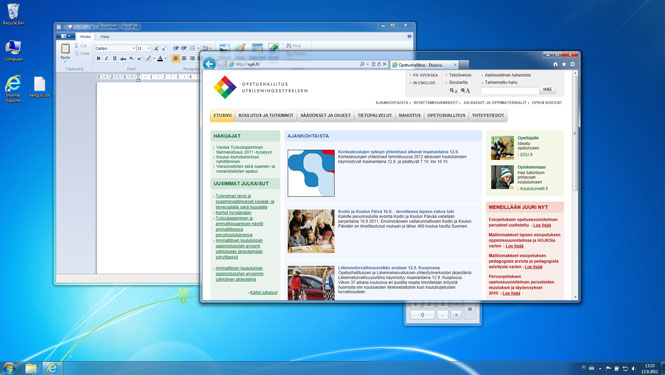Screen dimensions: 665x375
Task: Click the text highlight color marker
Action: (x=148, y=59)
